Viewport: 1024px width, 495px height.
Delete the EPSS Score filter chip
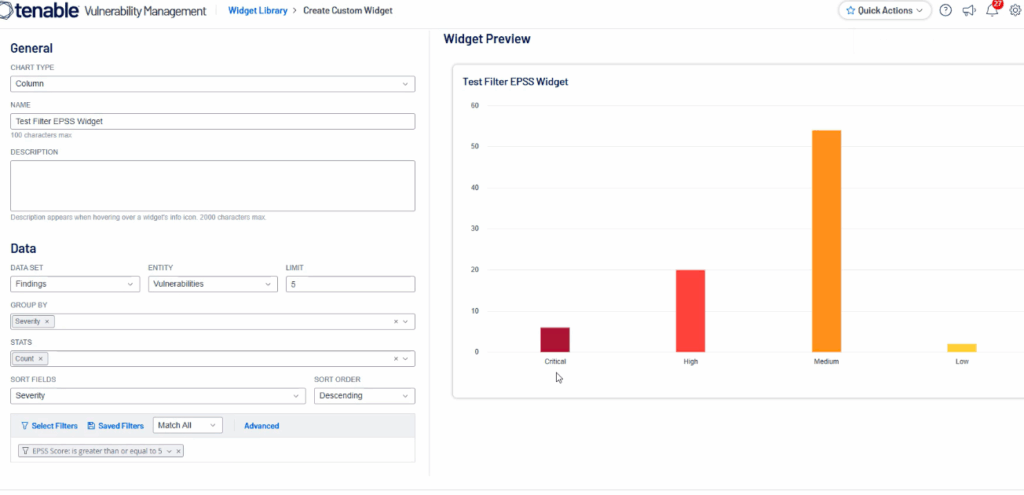pos(179,451)
